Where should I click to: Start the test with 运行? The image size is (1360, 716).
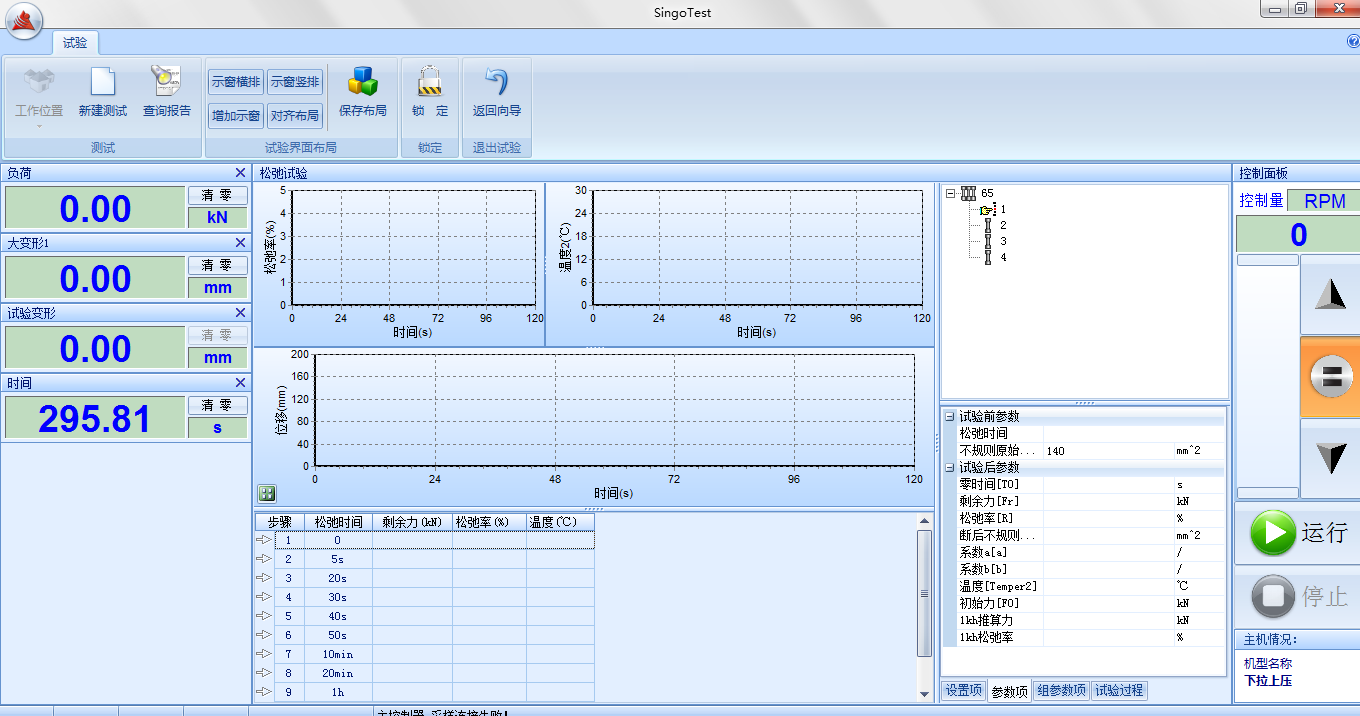click(x=1298, y=533)
